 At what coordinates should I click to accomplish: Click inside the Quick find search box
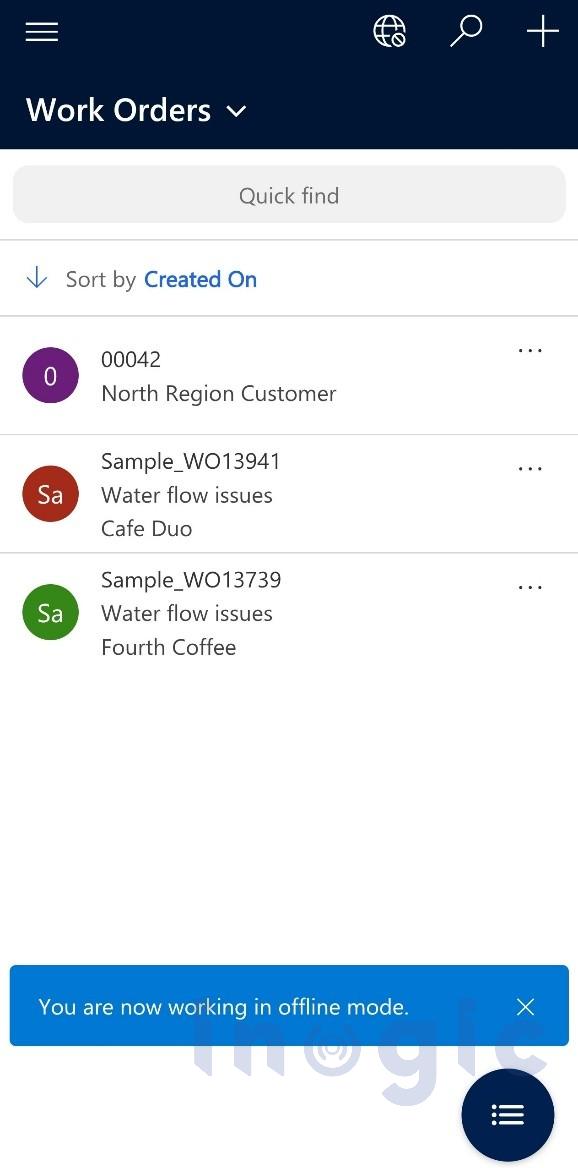(289, 195)
